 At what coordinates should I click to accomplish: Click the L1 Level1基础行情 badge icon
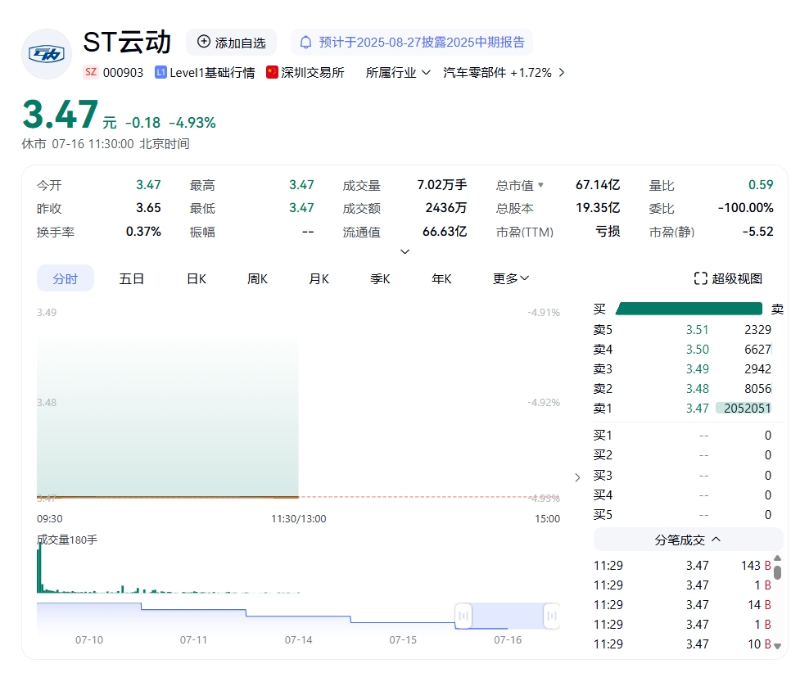(161, 73)
